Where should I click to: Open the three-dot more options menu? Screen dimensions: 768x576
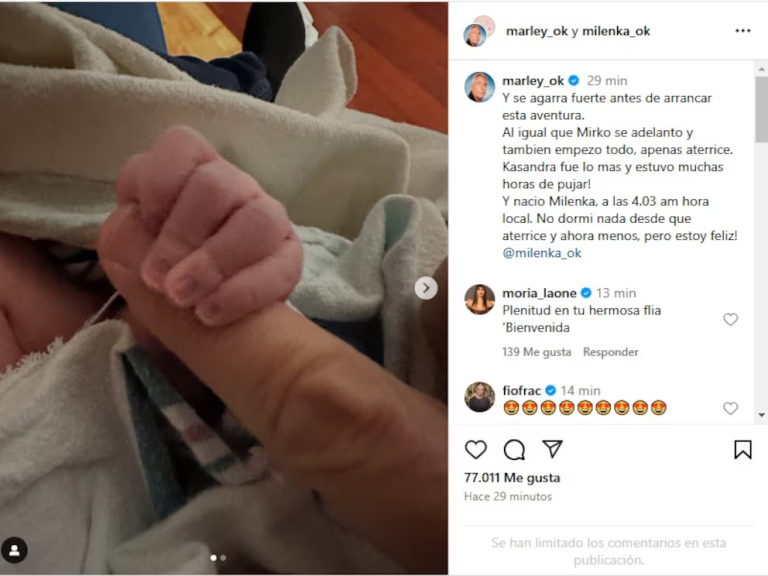tap(743, 31)
